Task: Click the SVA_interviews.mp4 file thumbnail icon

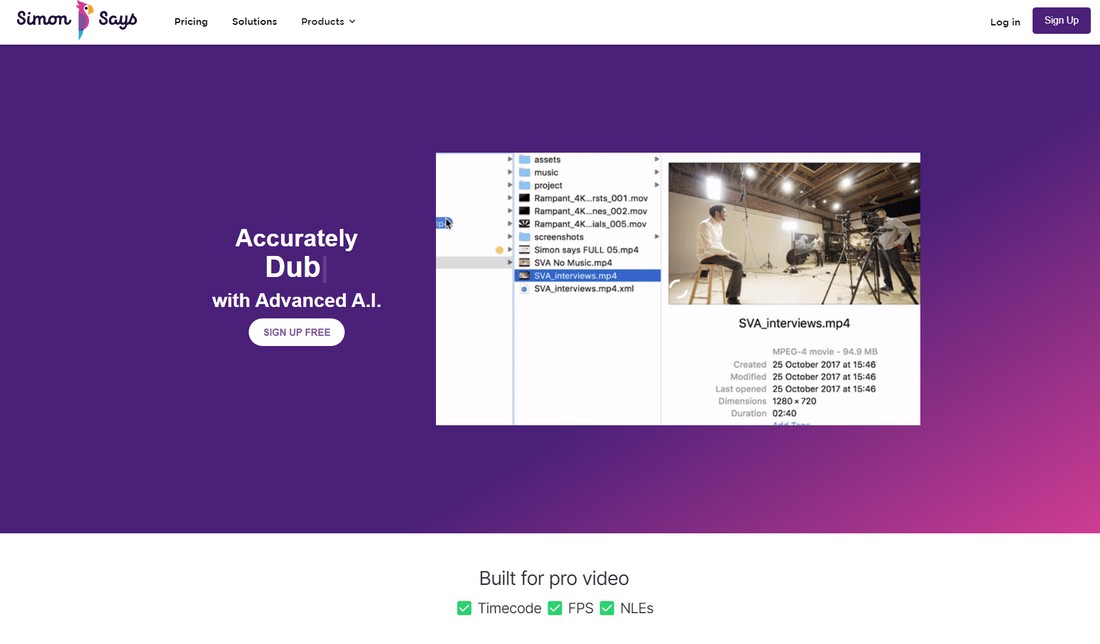Action: (524, 276)
